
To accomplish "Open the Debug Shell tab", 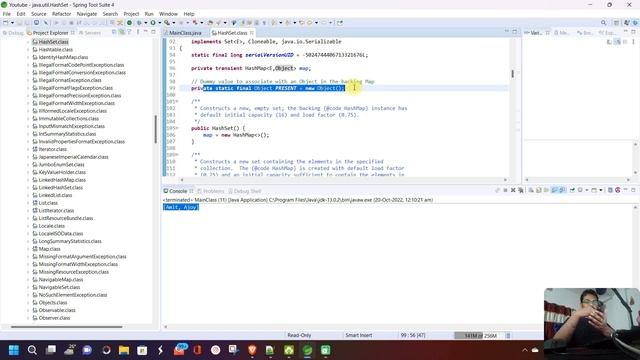I will [x=244, y=191].
